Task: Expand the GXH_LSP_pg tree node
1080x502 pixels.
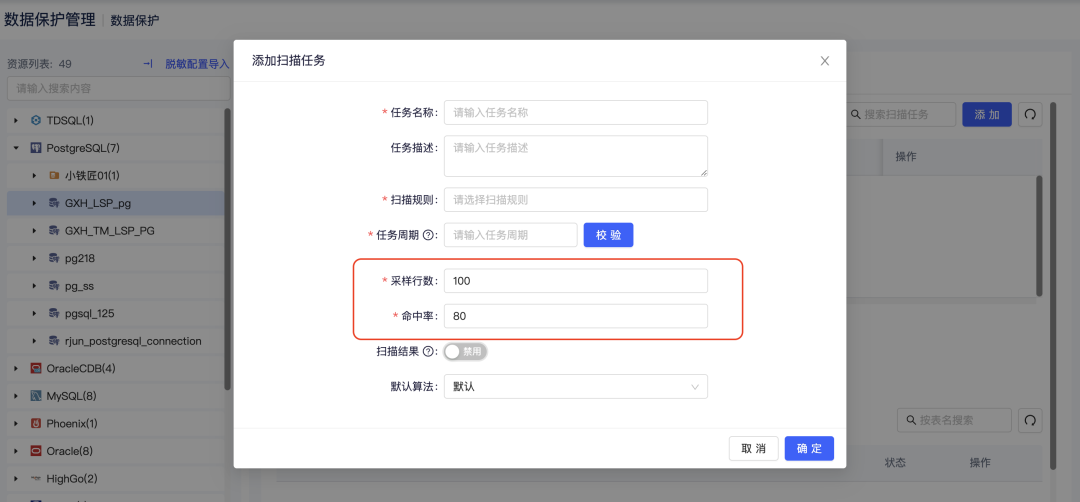Action: pos(34,203)
